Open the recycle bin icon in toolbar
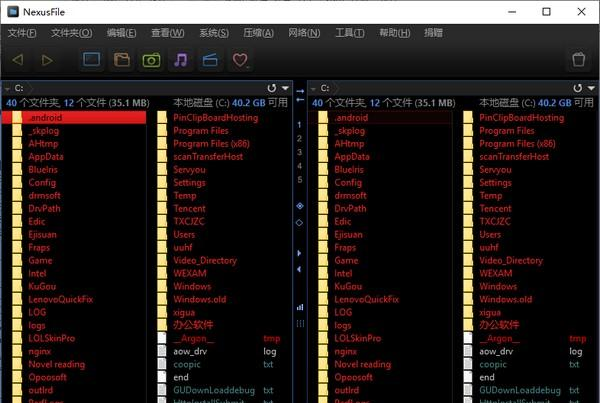The height and width of the screenshot is (403, 600). coord(578,60)
